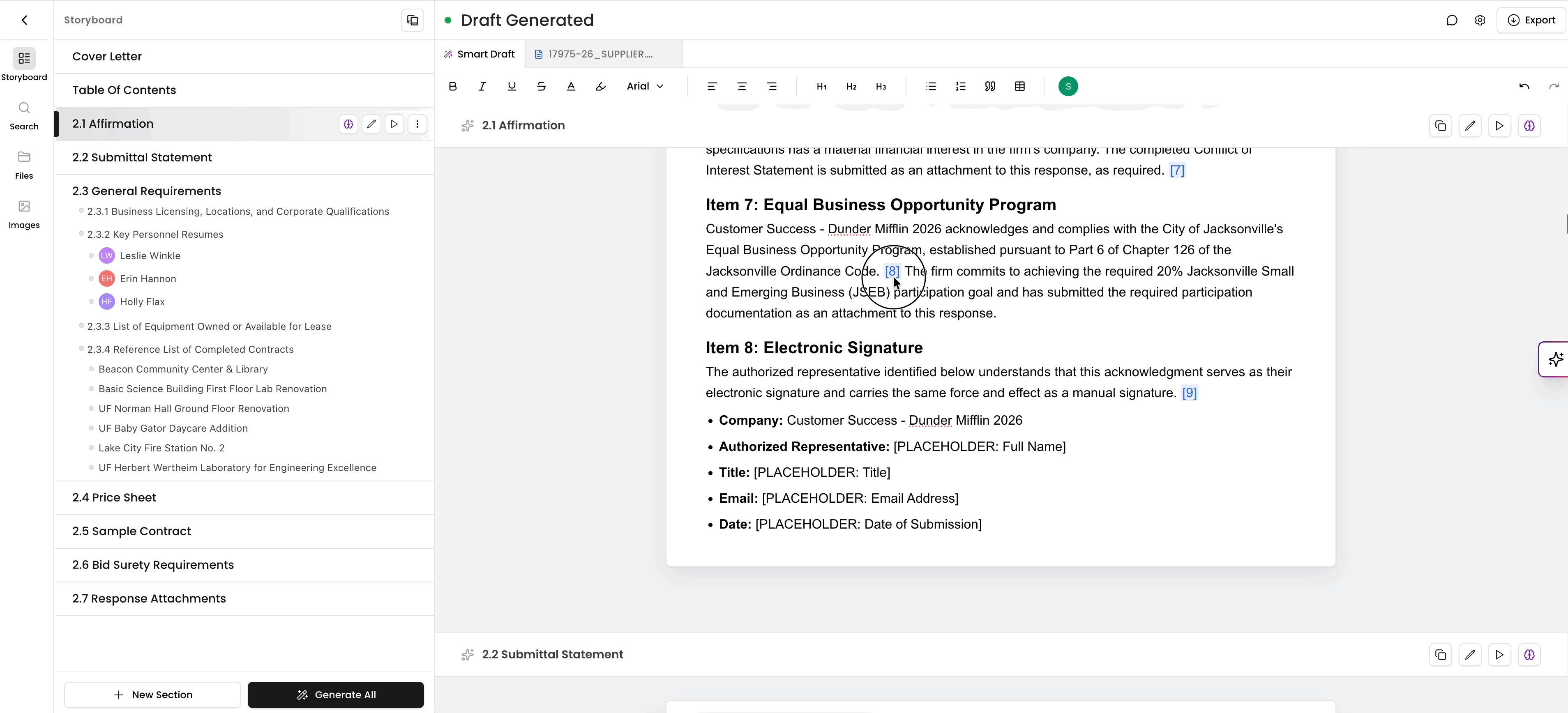The height and width of the screenshot is (713, 1568).
Task: Copy the 2.2 Submittal Statement section
Action: click(1440, 655)
